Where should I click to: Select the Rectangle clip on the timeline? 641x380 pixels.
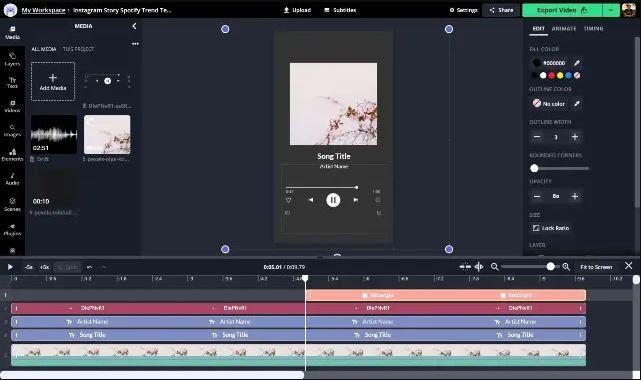(446, 295)
